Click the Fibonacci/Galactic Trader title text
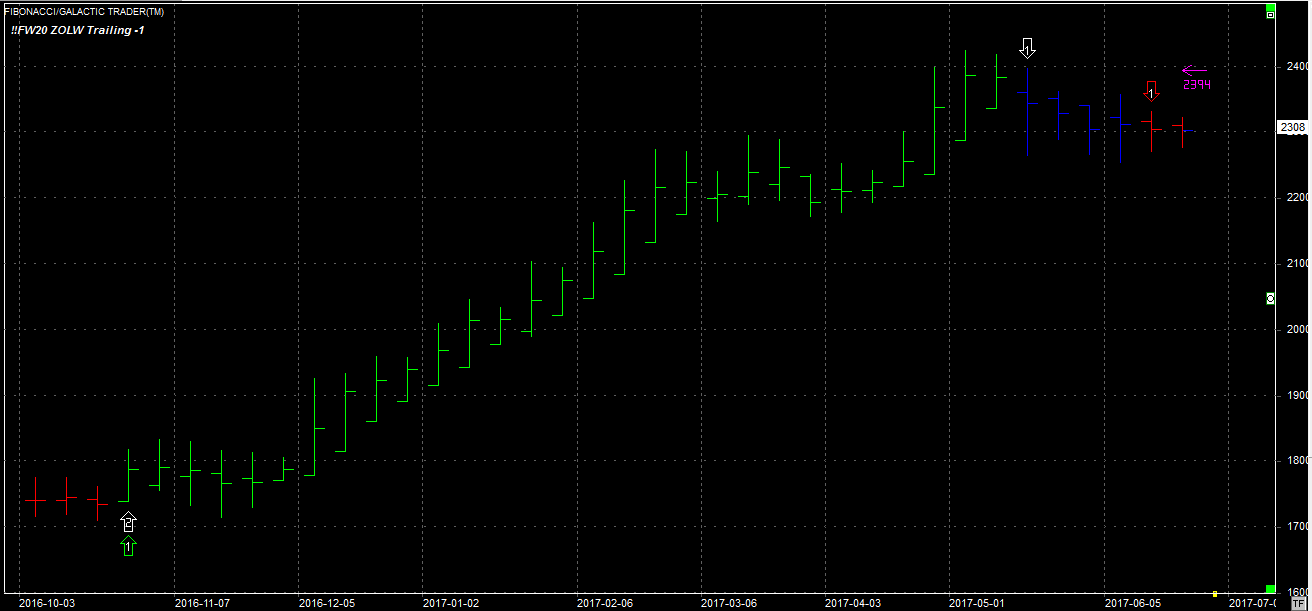Screen dimensions: 1312x611 pos(84,11)
